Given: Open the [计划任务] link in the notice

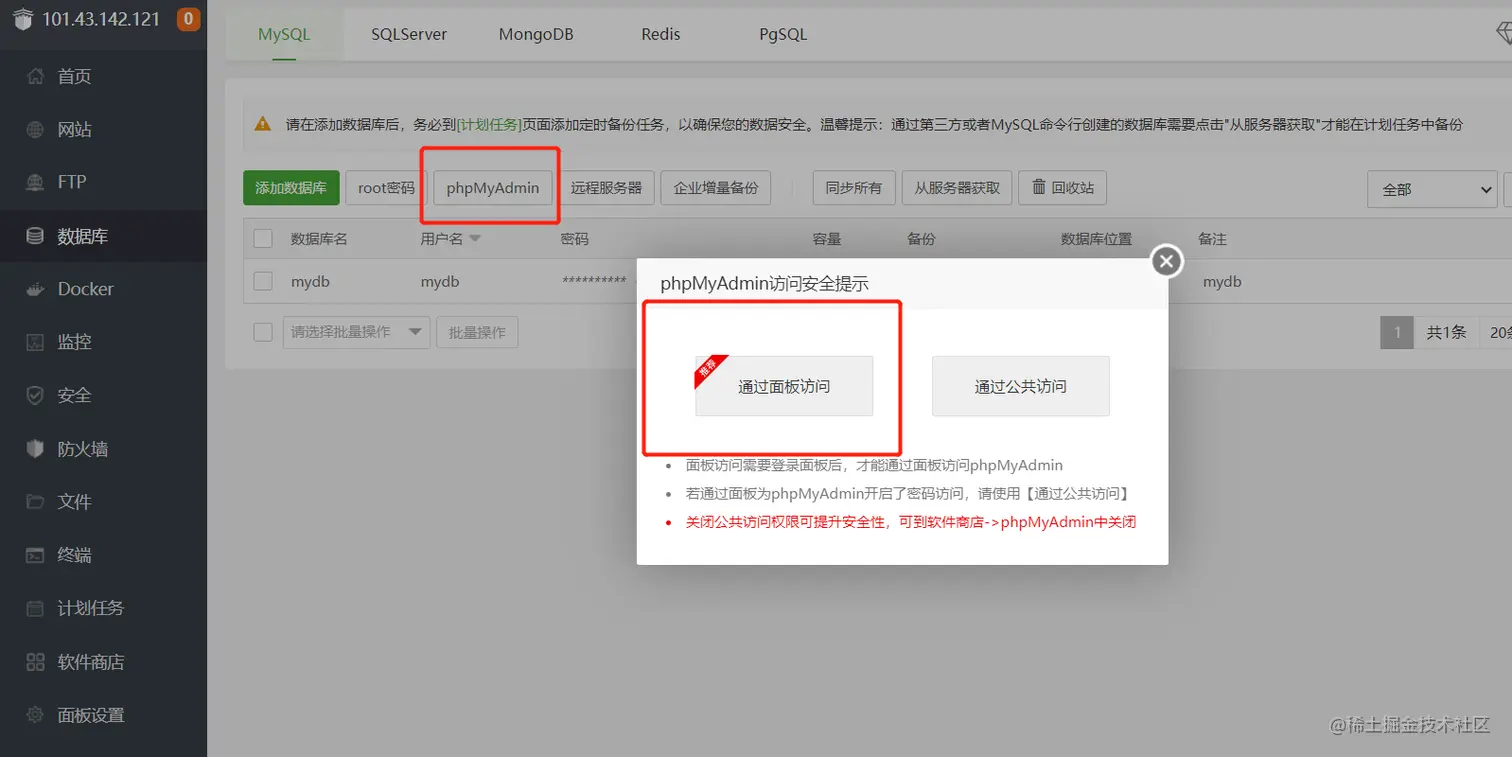Looking at the screenshot, I should coord(490,125).
